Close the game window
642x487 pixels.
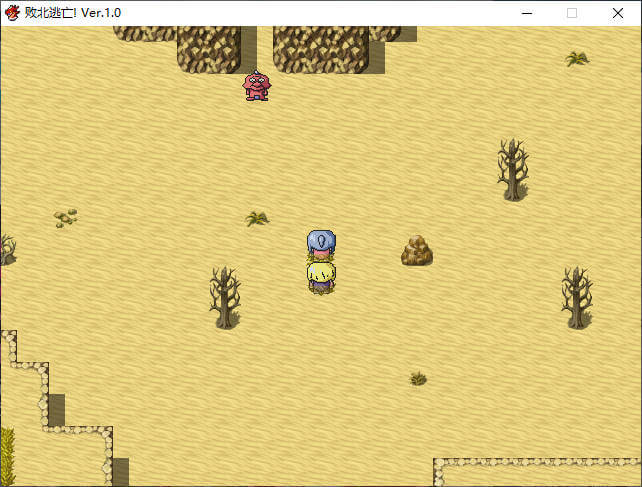click(618, 13)
